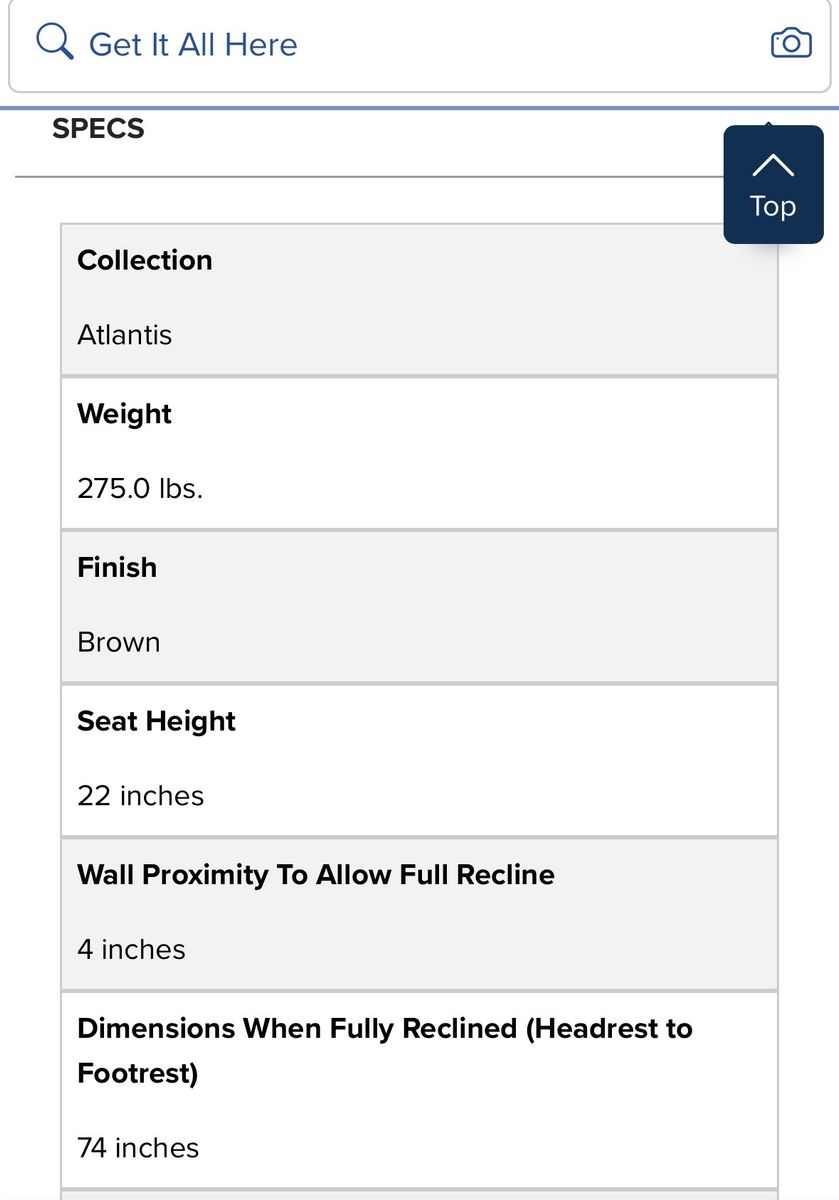Image resolution: width=839 pixels, height=1200 pixels.
Task: Click the Weight spec label
Action: (125, 414)
